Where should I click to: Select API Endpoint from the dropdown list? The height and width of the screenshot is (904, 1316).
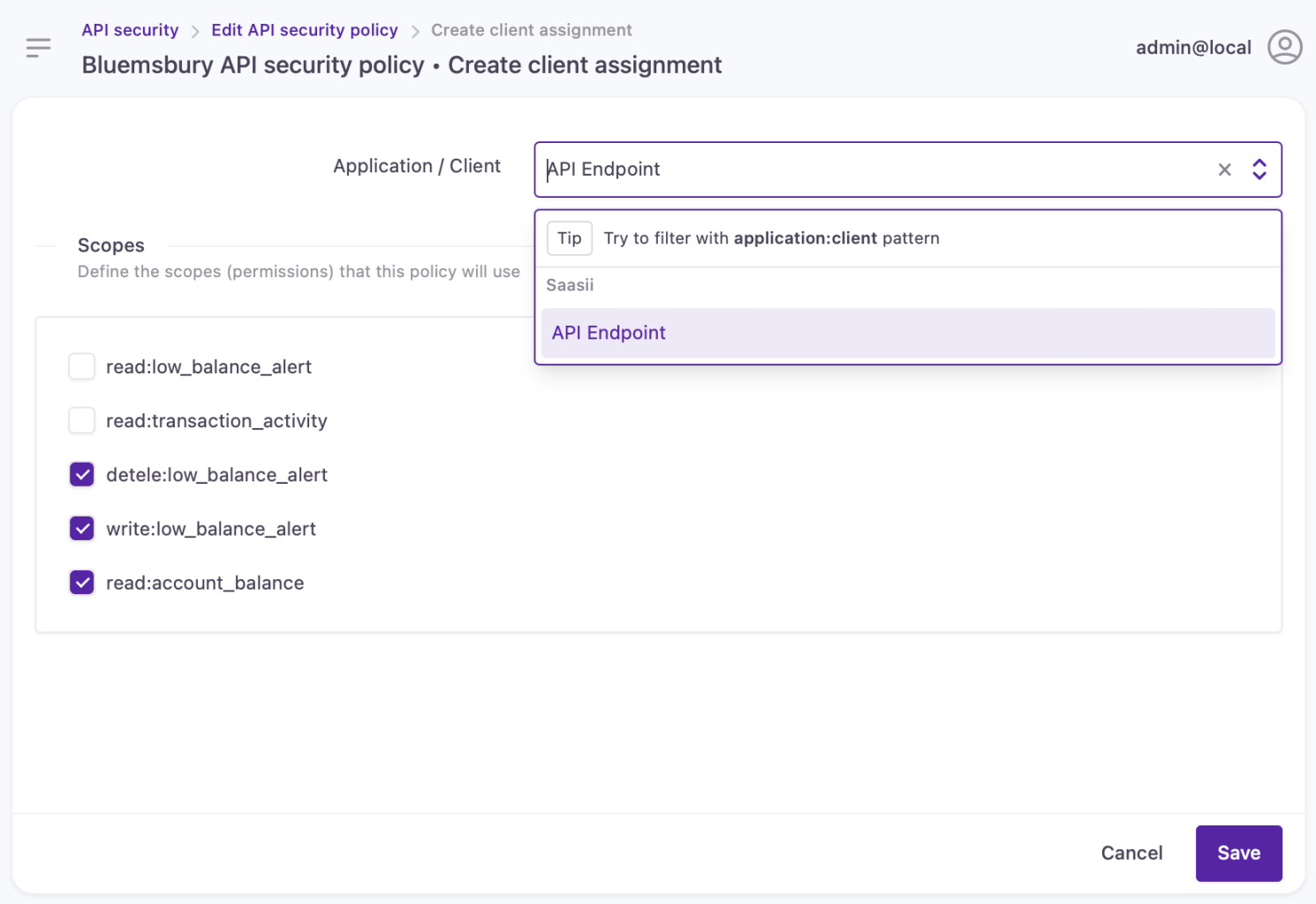609,333
